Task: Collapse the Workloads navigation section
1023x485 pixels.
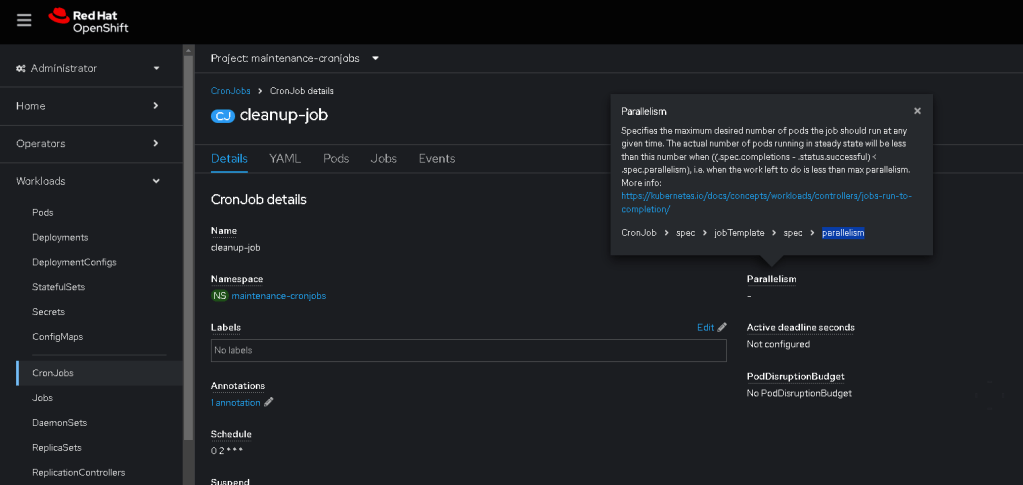Action: pos(89,181)
